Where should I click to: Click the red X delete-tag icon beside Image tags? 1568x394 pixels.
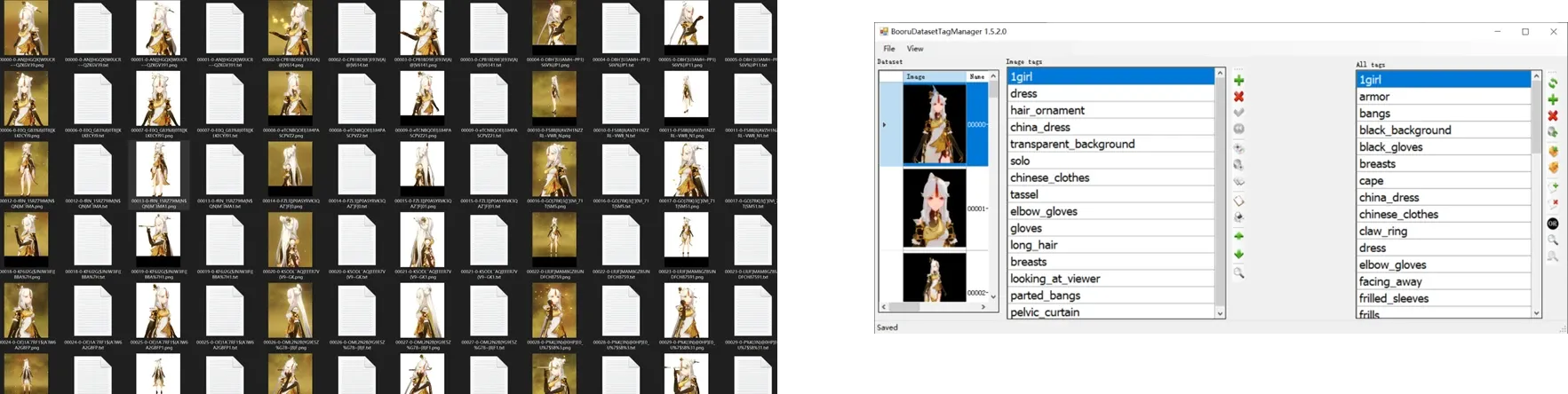pos(1238,96)
